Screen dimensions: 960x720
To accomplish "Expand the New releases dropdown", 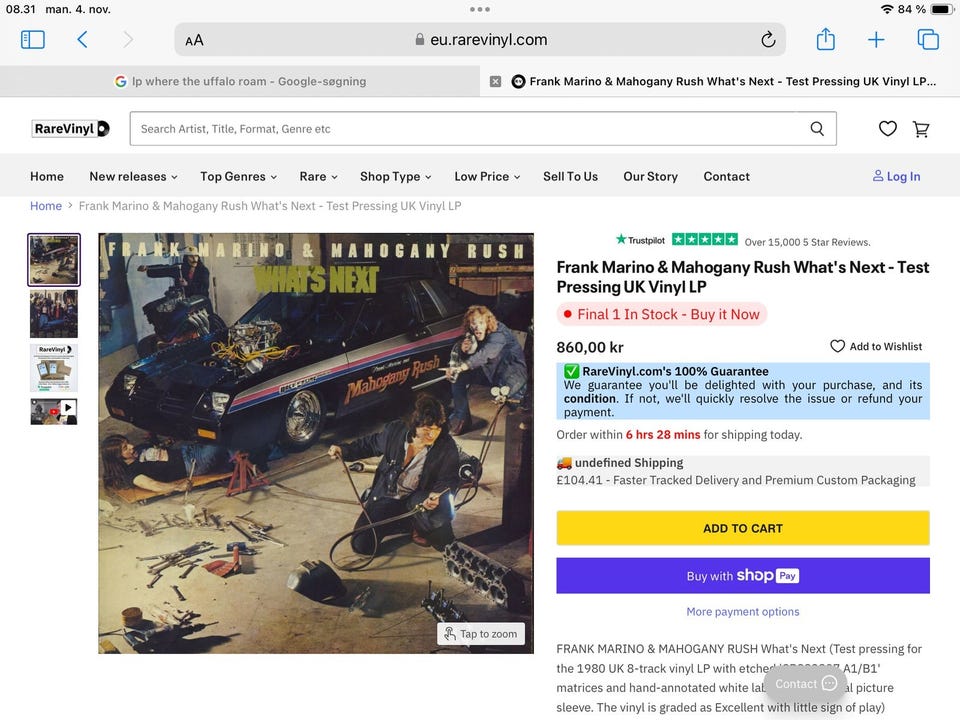I will click(x=133, y=176).
